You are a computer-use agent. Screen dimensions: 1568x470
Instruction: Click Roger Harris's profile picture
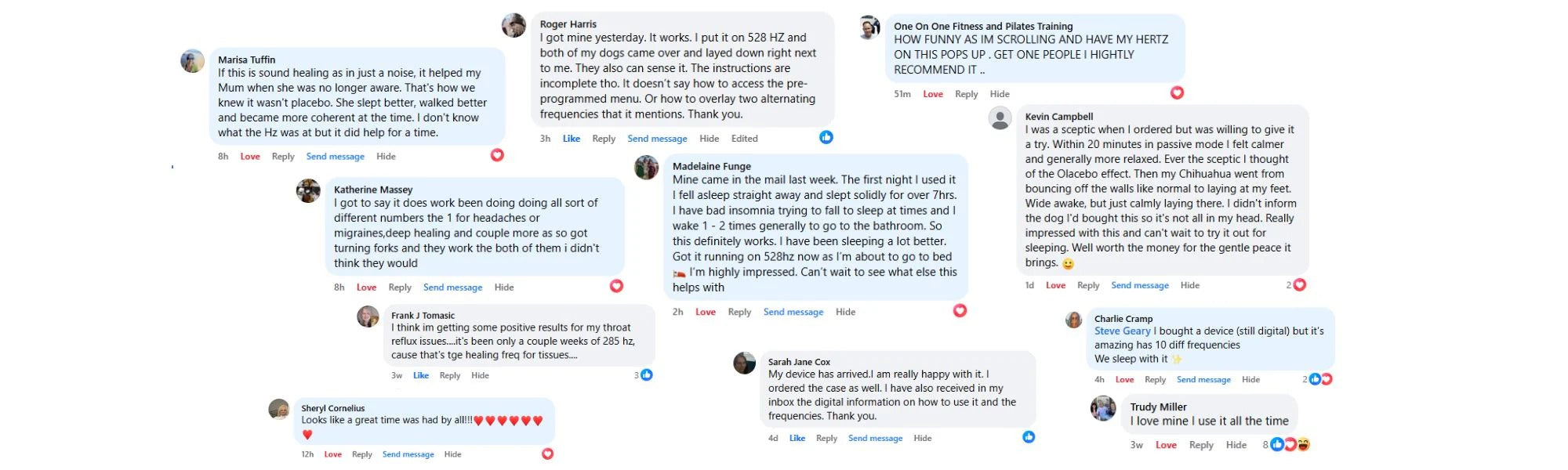[x=514, y=25]
